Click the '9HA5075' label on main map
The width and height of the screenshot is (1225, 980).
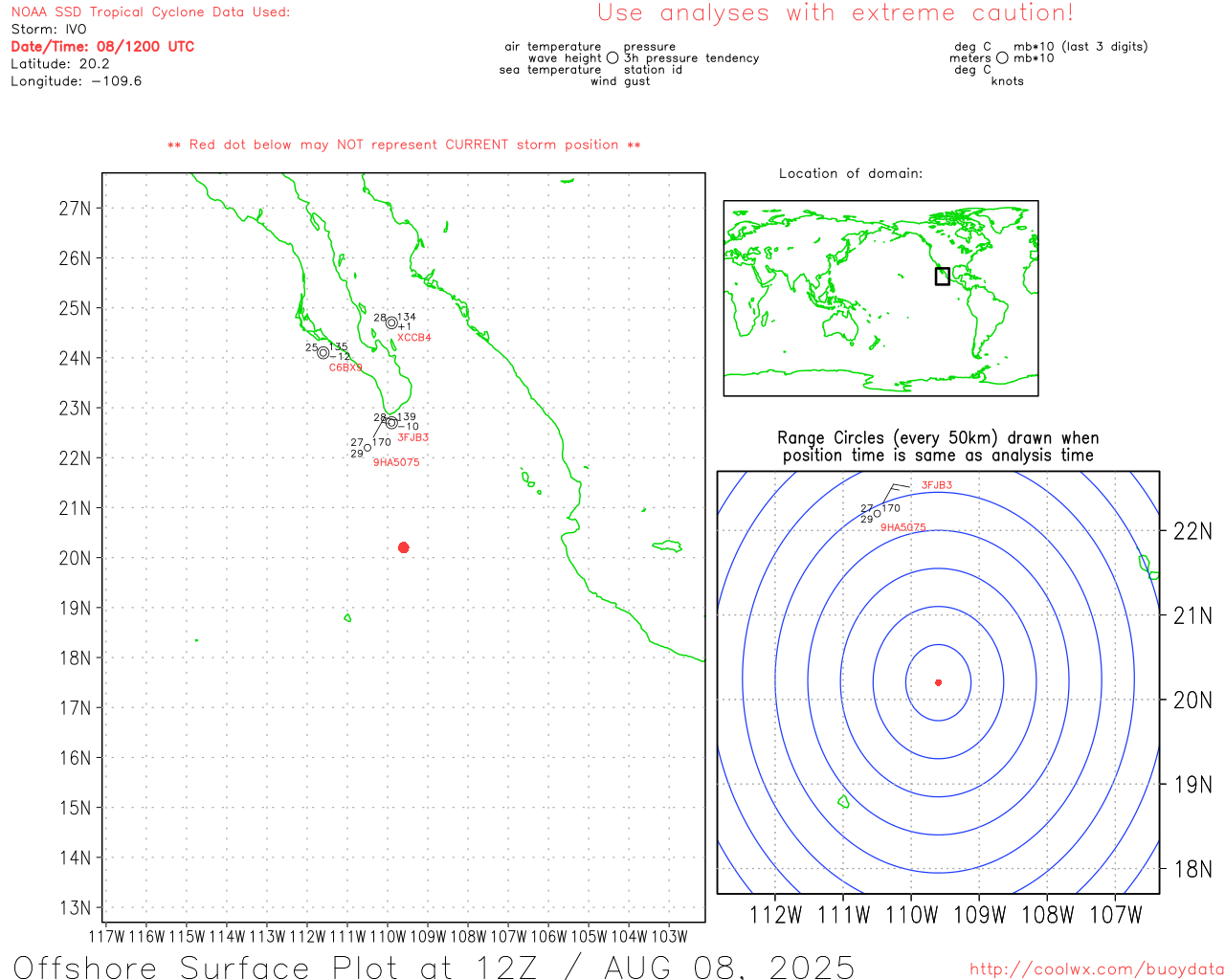point(396,462)
